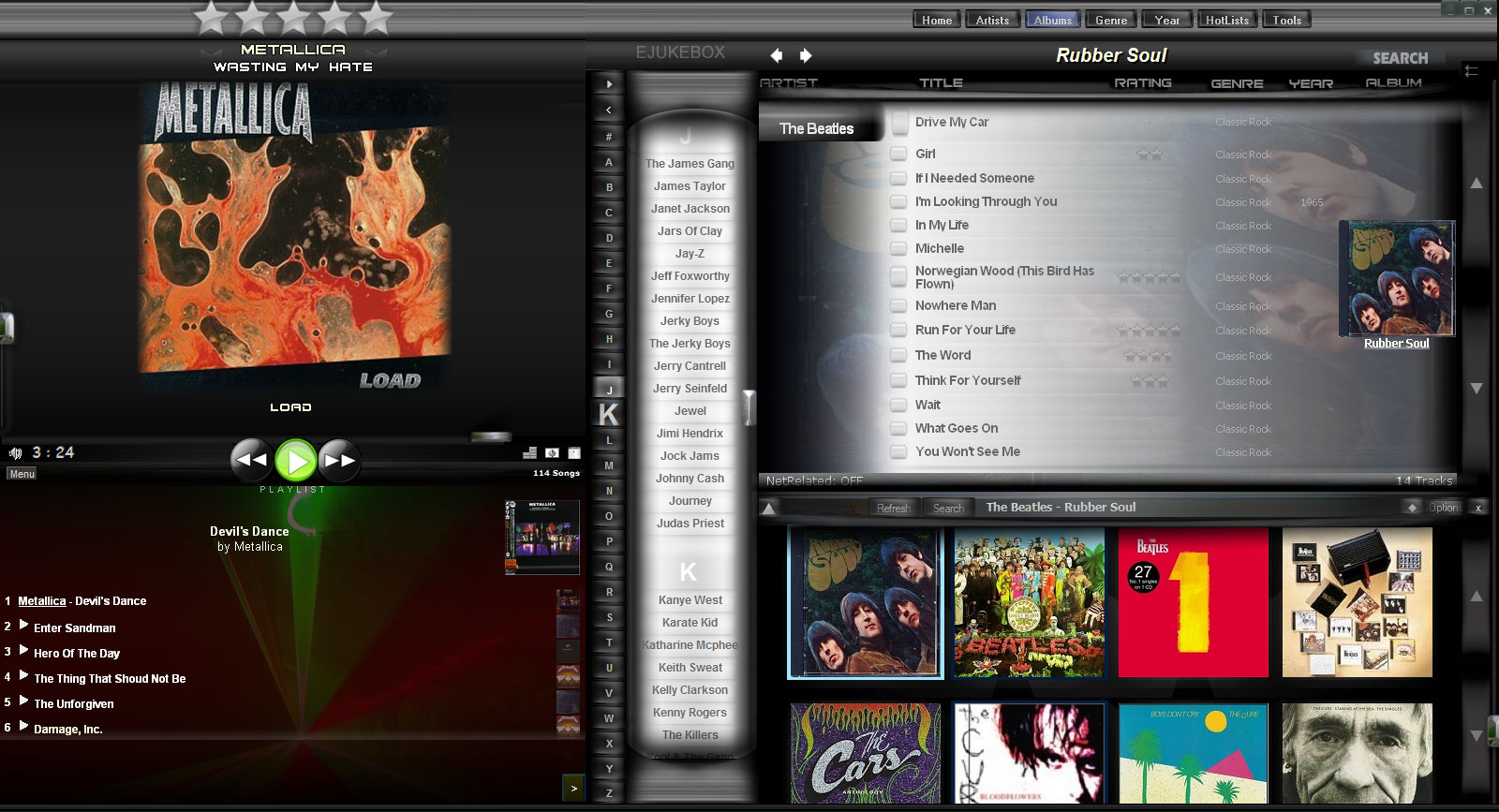The image size is (1499, 812).
Task: Select artist Jimi Hendrix
Action: (x=690, y=434)
